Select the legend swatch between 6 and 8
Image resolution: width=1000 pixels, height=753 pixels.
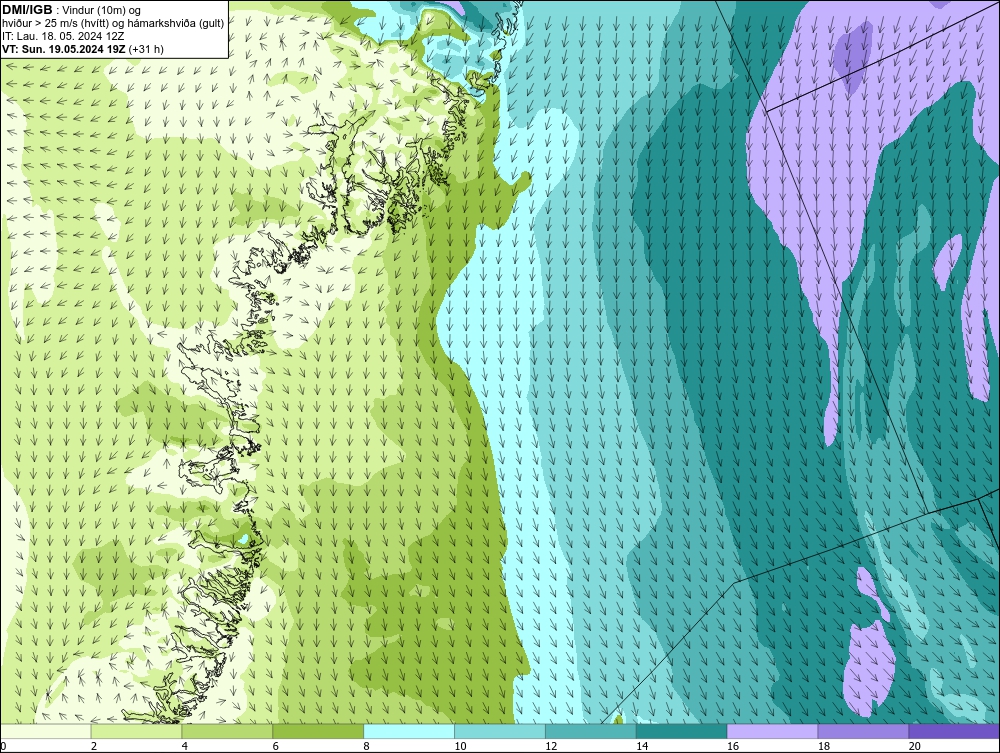click(x=318, y=731)
